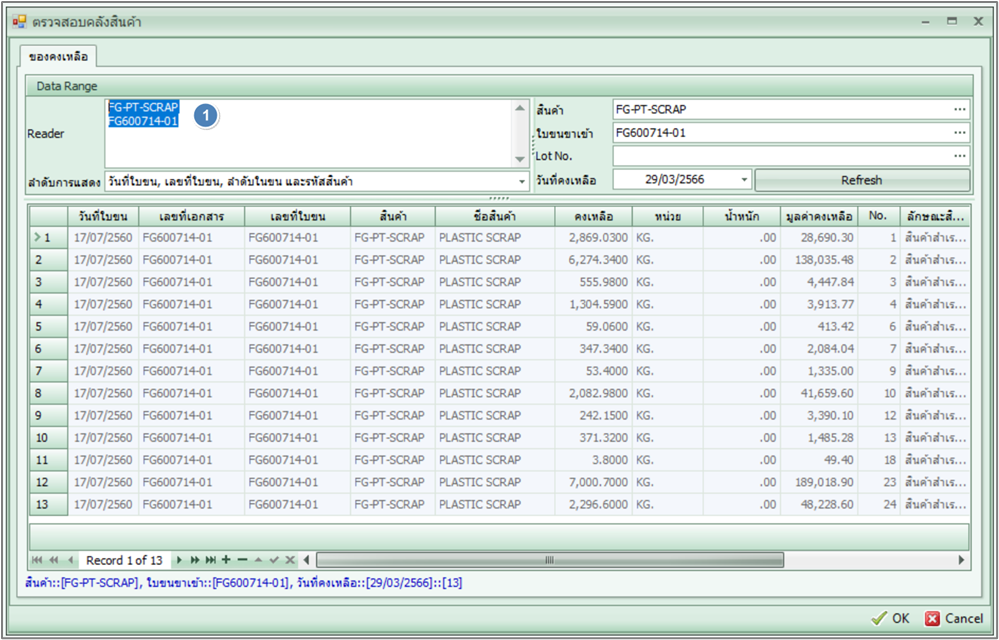This screenshot has height=640, width=999.
Task: Go to first record in navigator
Action: tap(37, 560)
